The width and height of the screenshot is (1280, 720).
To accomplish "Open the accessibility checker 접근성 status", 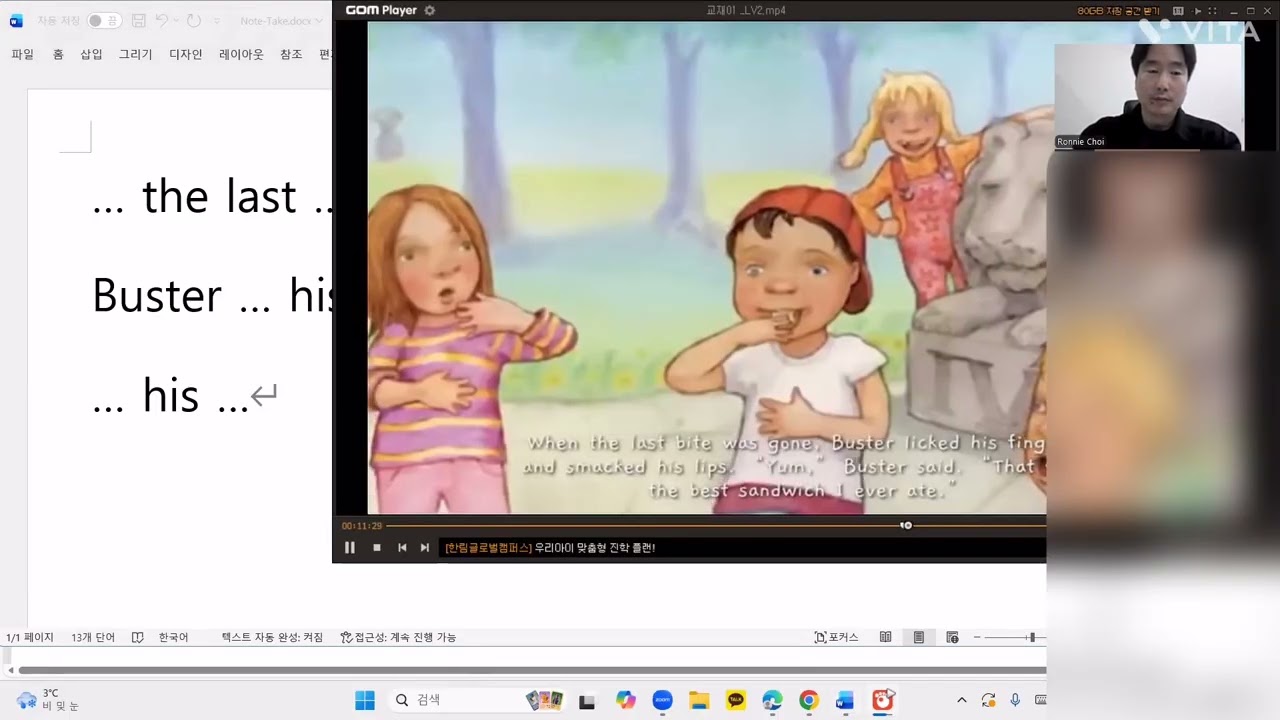I will (398, 637).
